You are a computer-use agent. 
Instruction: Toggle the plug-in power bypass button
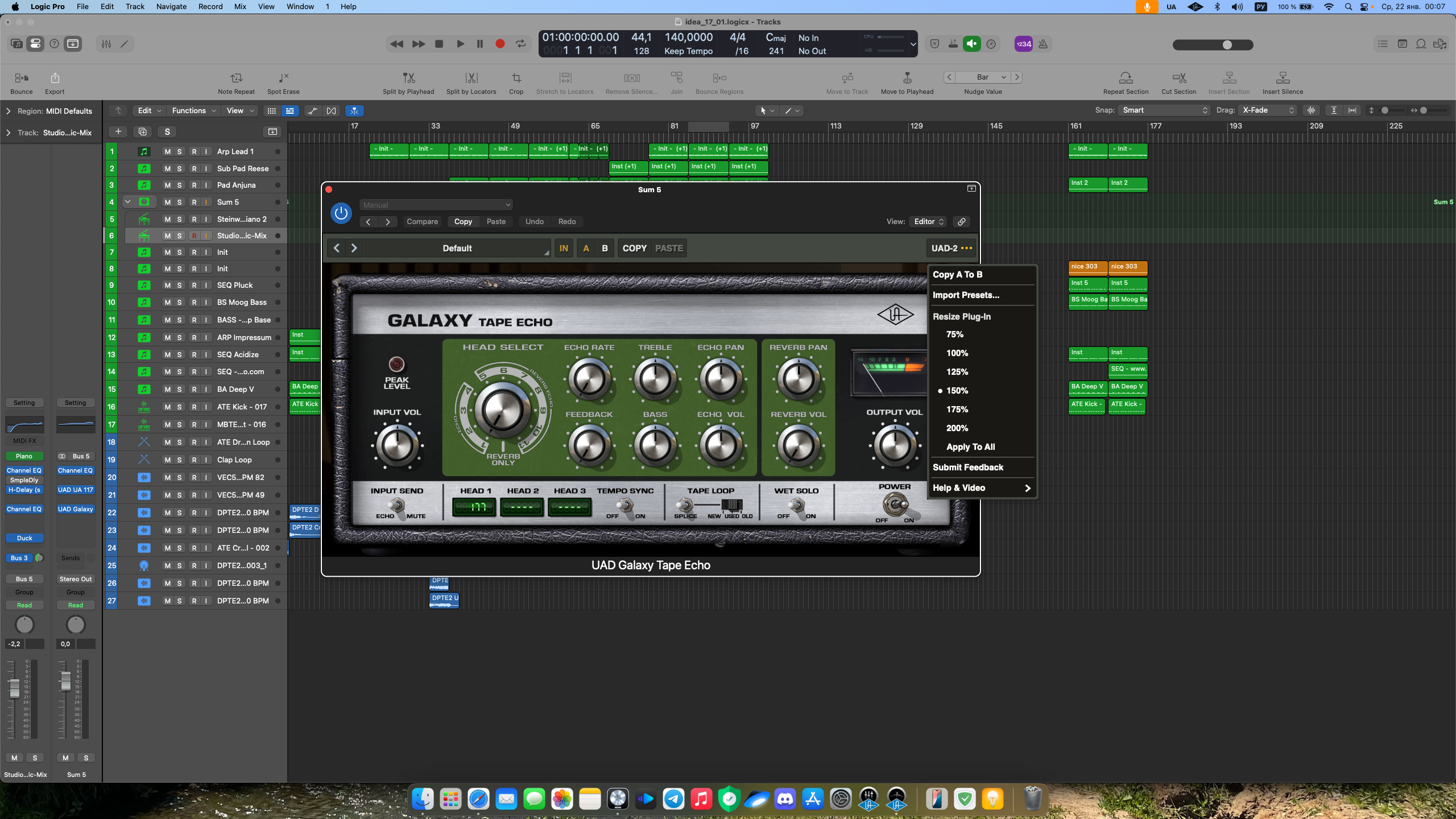click(x=341, y=213)
